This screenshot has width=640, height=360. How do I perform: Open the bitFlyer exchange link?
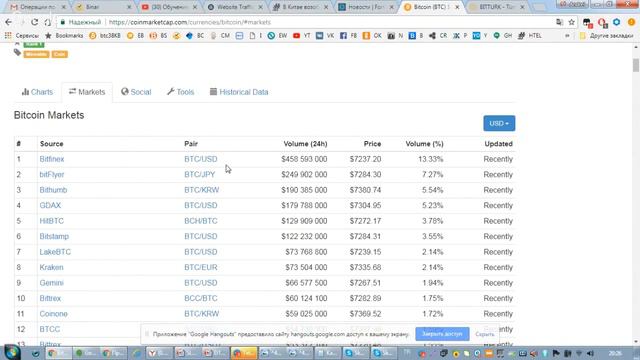point(52,175)
